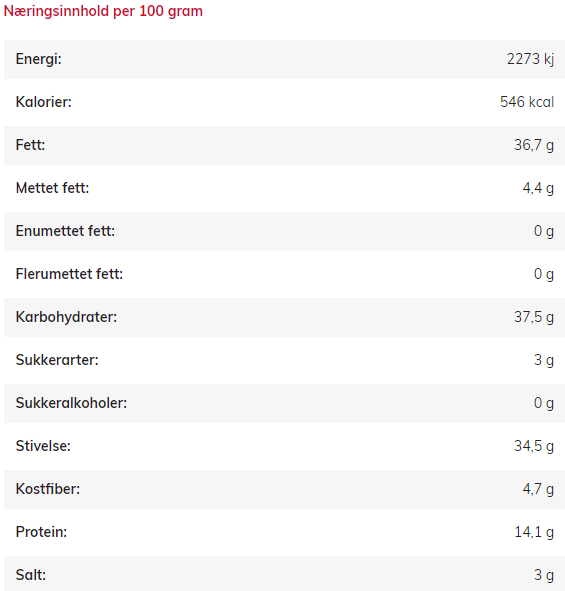The height and width of the screenshot is (591, 565).
Task: Select the Stivelse row label
Action: pyautogui.click(x=43, y=446)
